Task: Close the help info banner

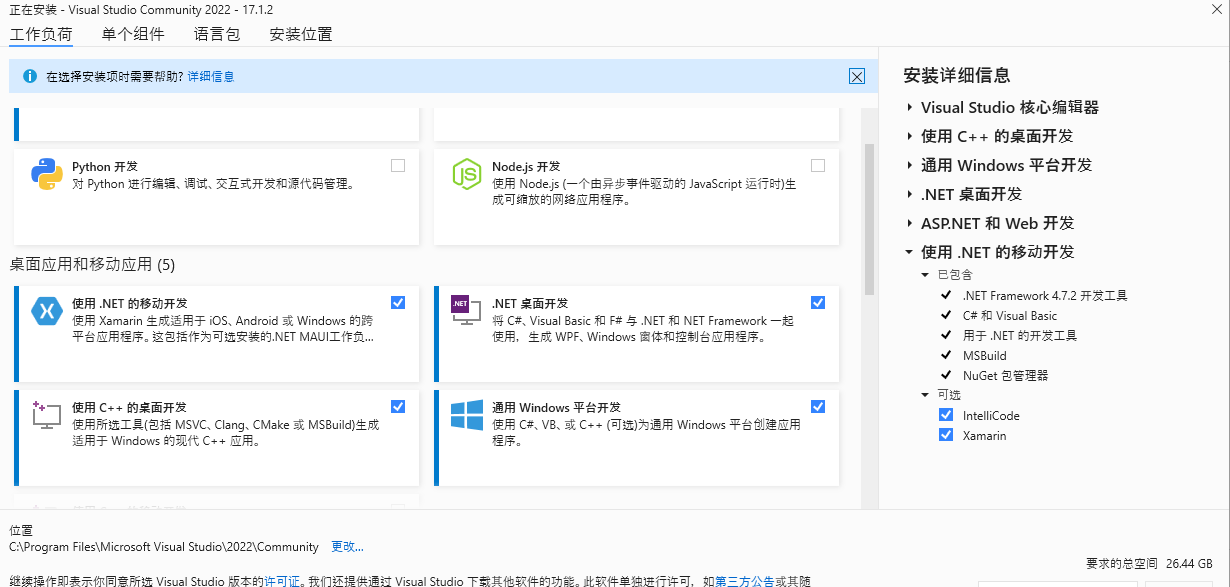Action: (857, 76)
